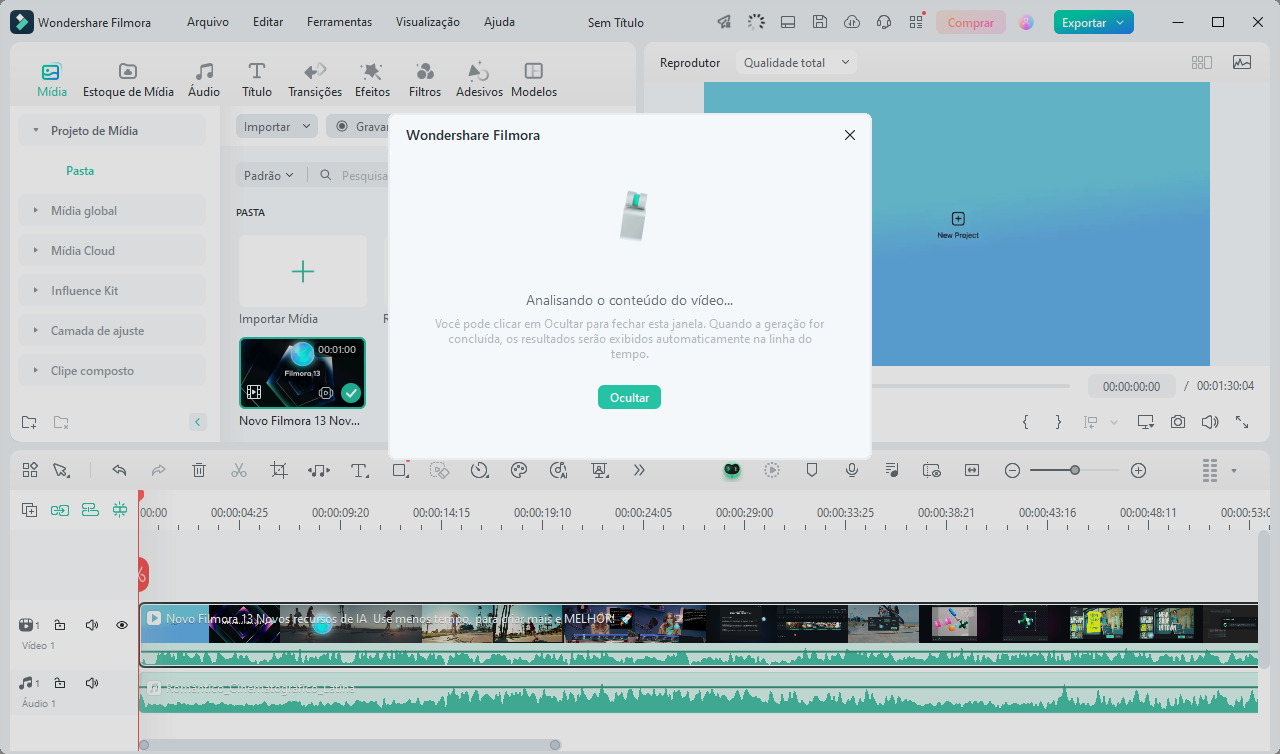Click the Exportar button
Viewport: 1280px width, 754px height.
pos(1093,22)
